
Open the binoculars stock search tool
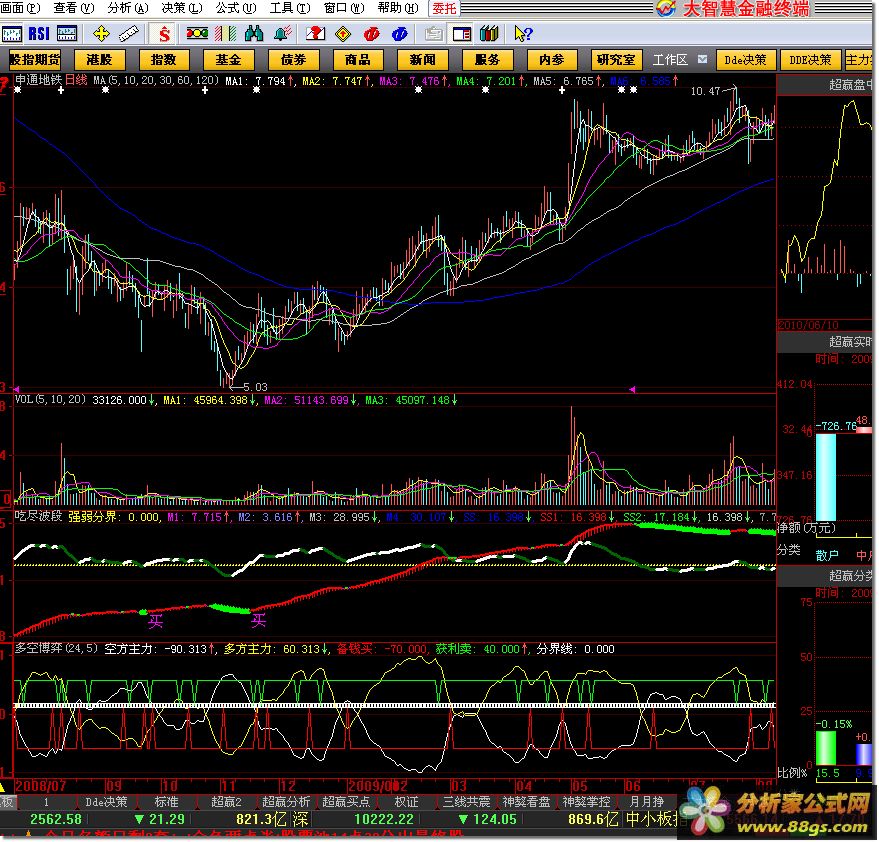tap(254, 34)
